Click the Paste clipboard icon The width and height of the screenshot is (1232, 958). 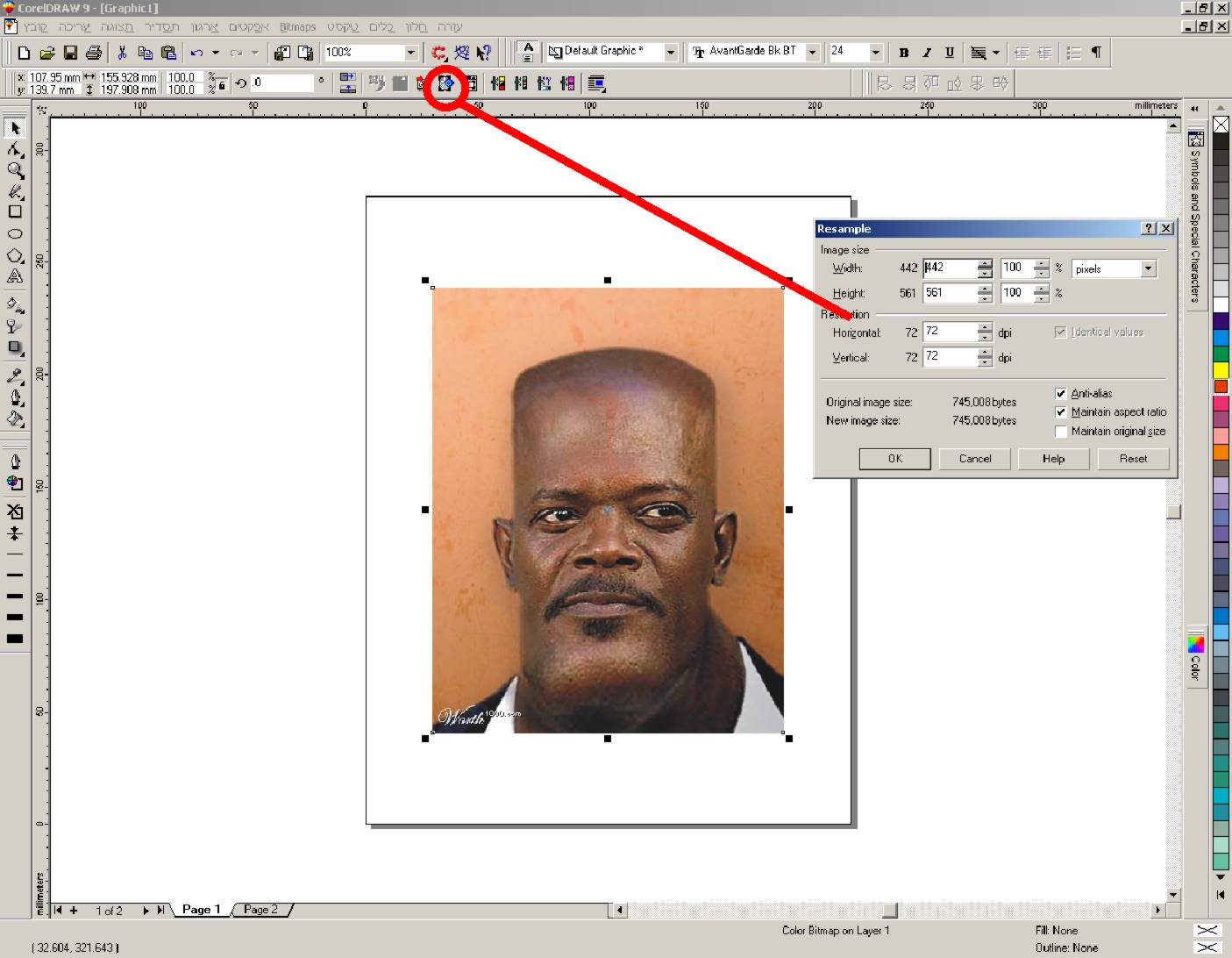pyautogui.click(x=169, y=53)
